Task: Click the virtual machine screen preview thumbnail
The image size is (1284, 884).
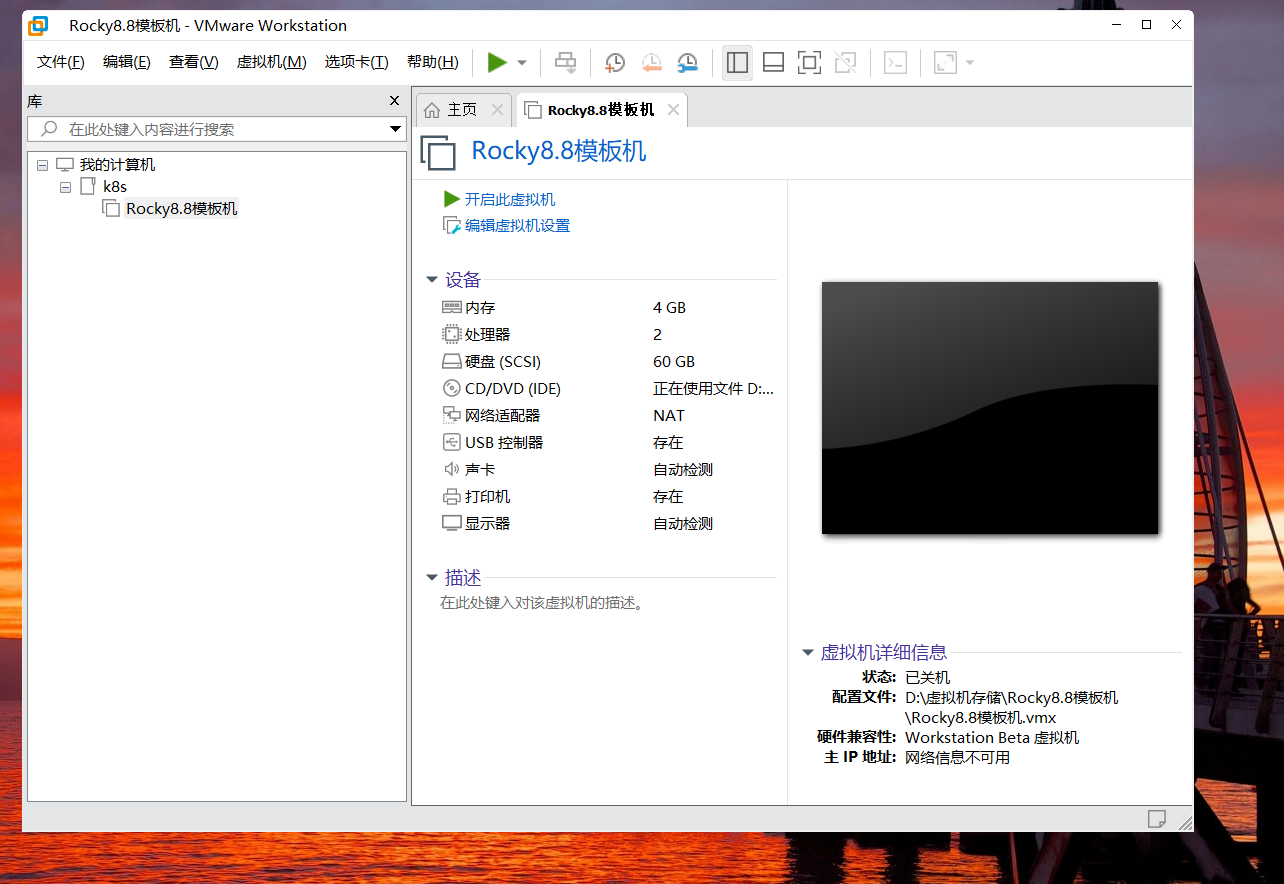Action: click(990, 408)
